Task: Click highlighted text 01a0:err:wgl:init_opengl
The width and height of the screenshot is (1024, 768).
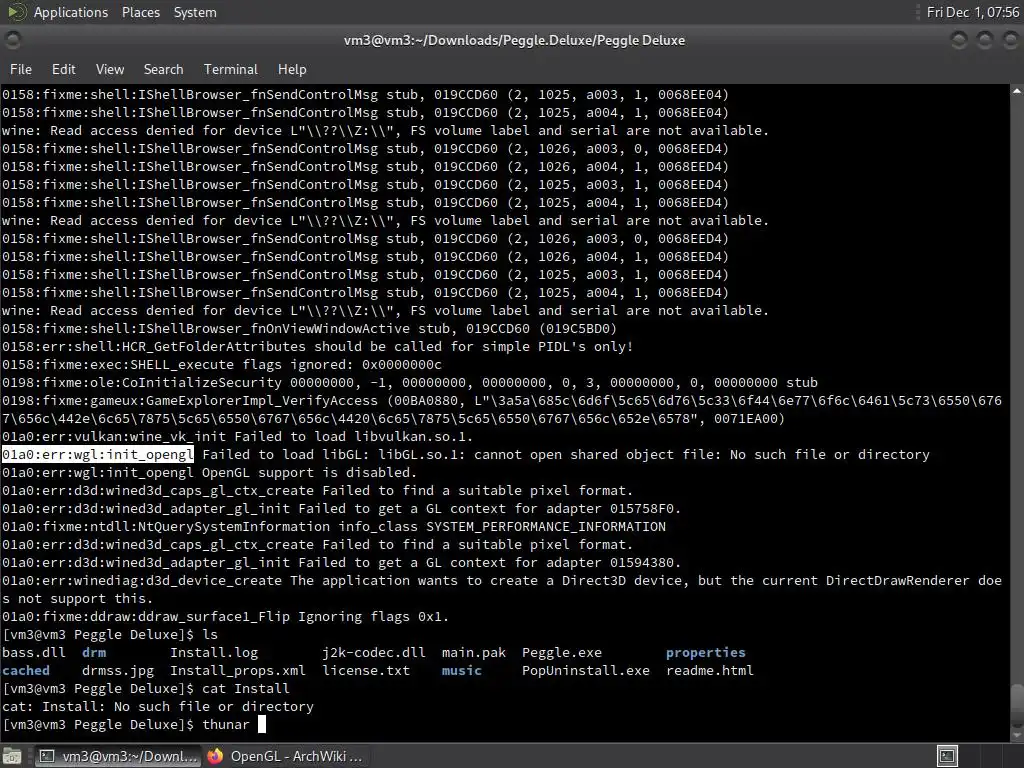Action: point(98,455)
